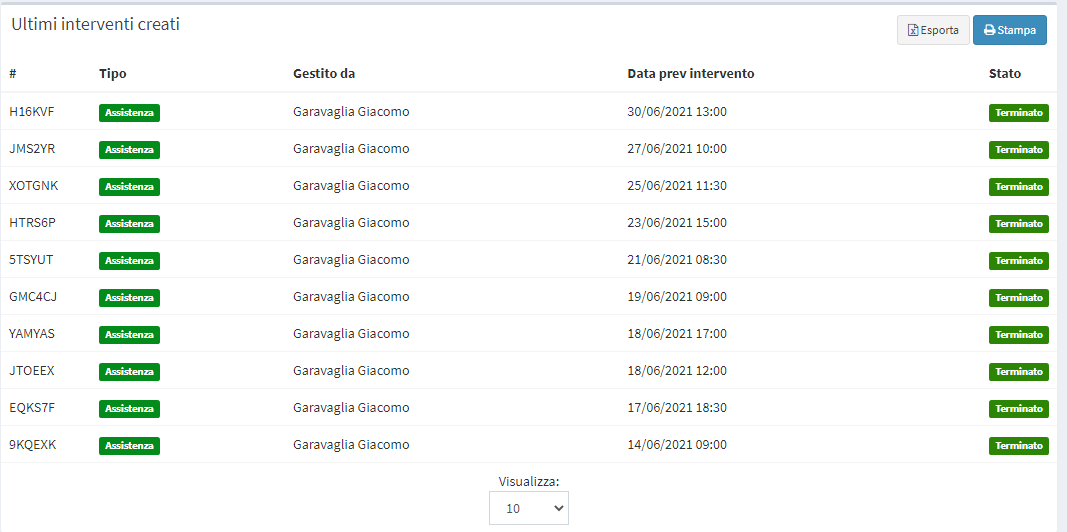
Task: Click the printer icon on Stampa button
Action: (989, 31)
